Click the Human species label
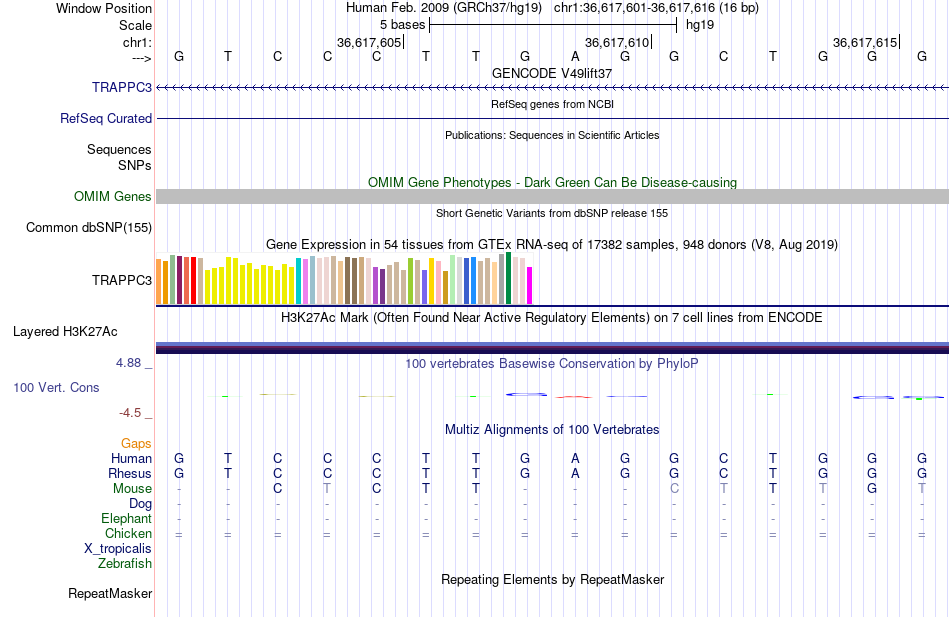 pyautogui.click(x=131, y=458)
